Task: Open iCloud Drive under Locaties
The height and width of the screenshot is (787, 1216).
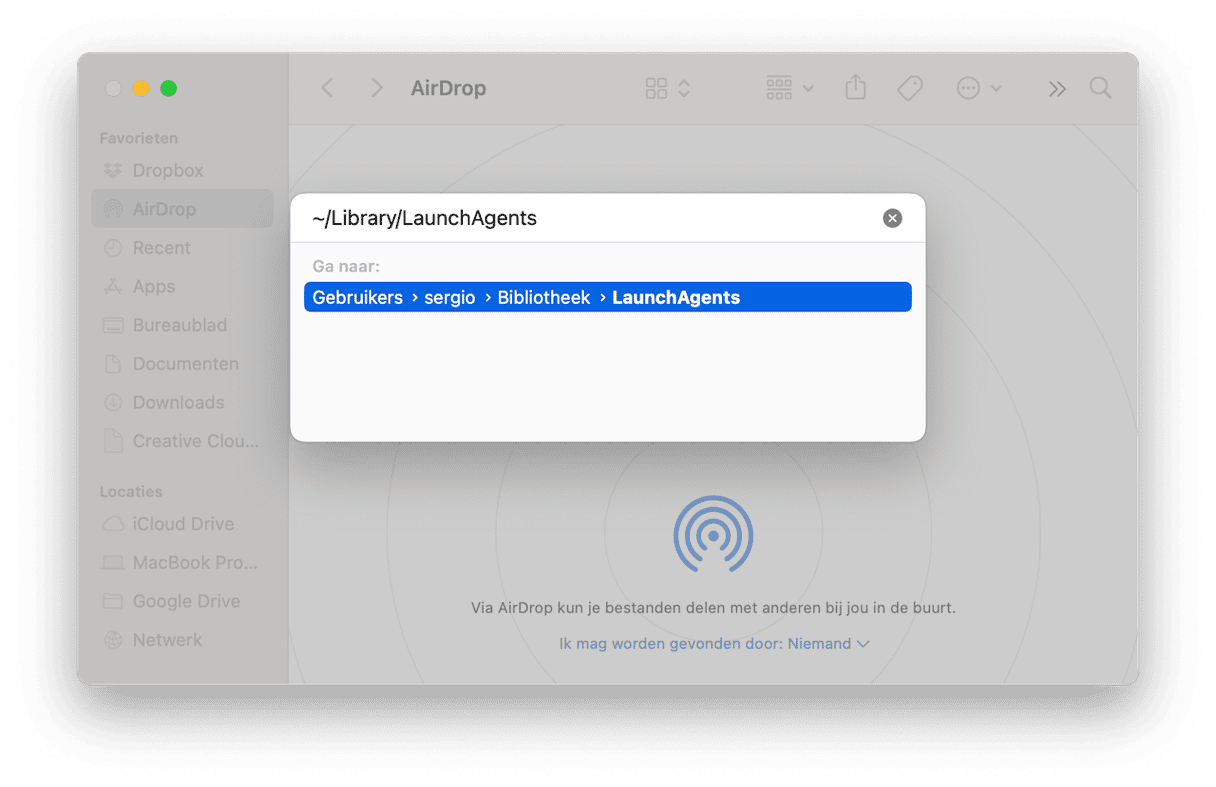Action: 182,524
